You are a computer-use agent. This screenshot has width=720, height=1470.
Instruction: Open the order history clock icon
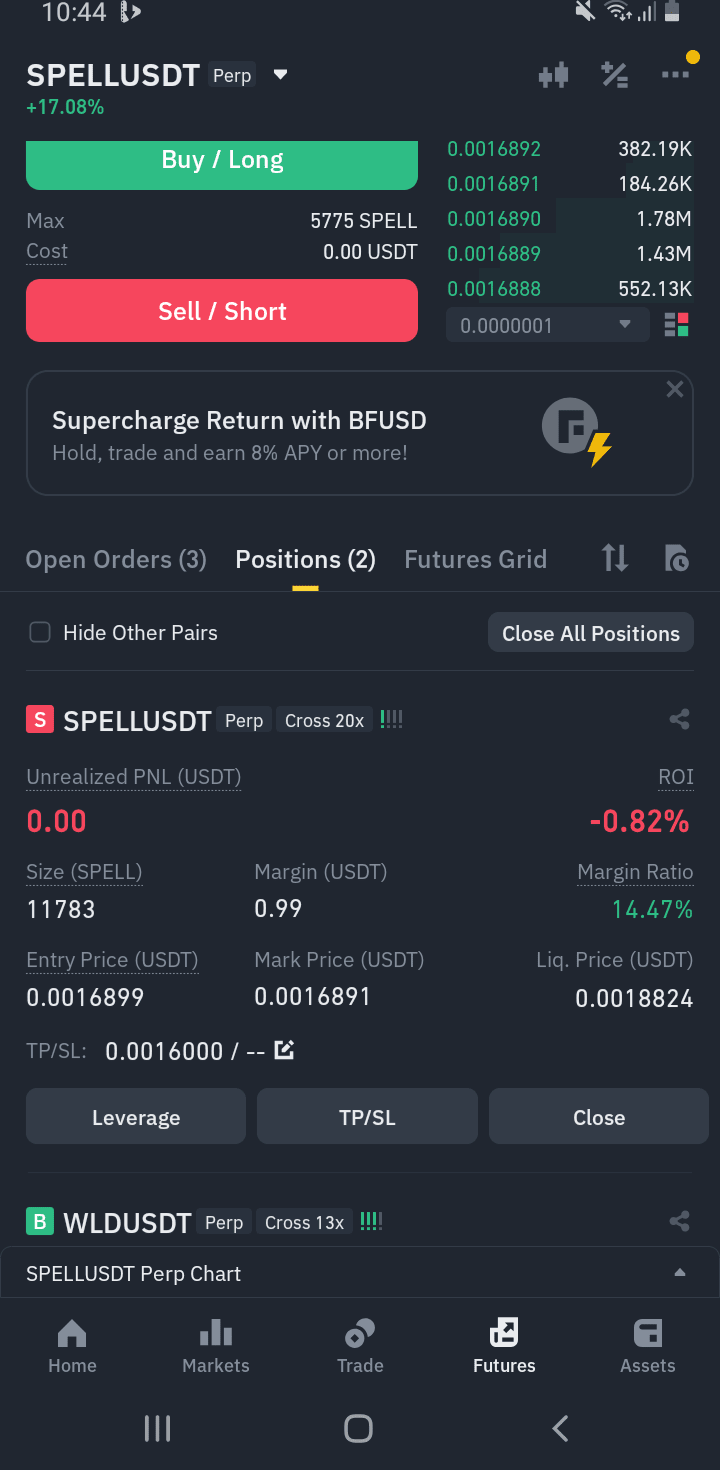pyautogui.click(x=677, y=559)
